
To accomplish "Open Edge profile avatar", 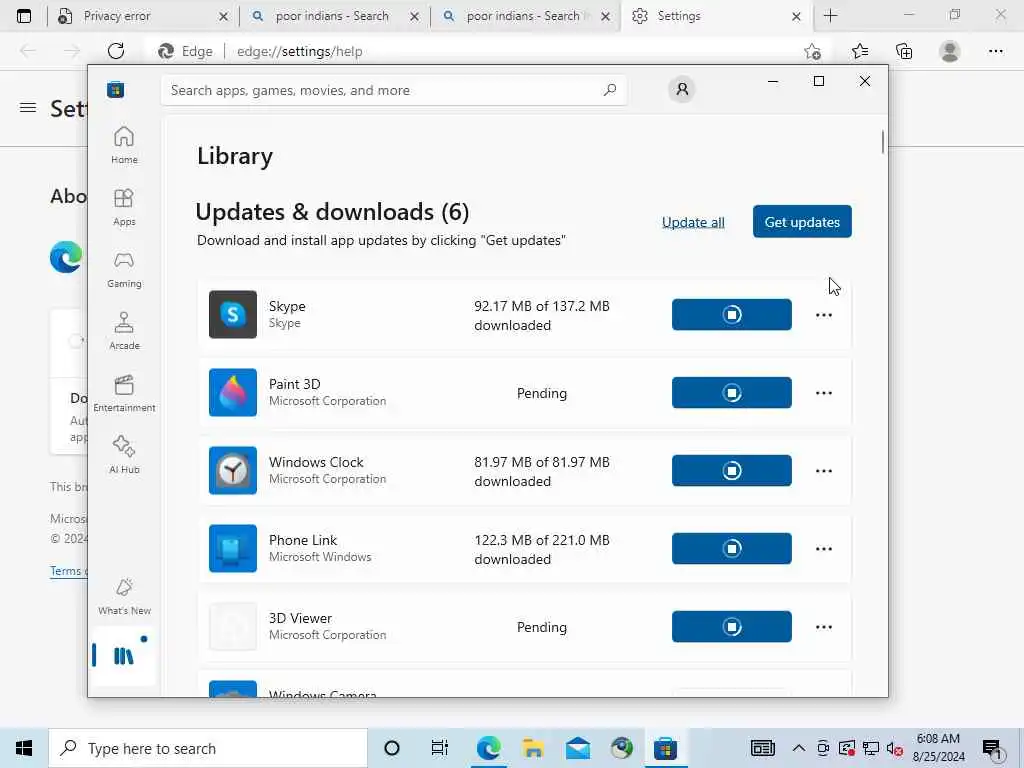I will (950, 51).
